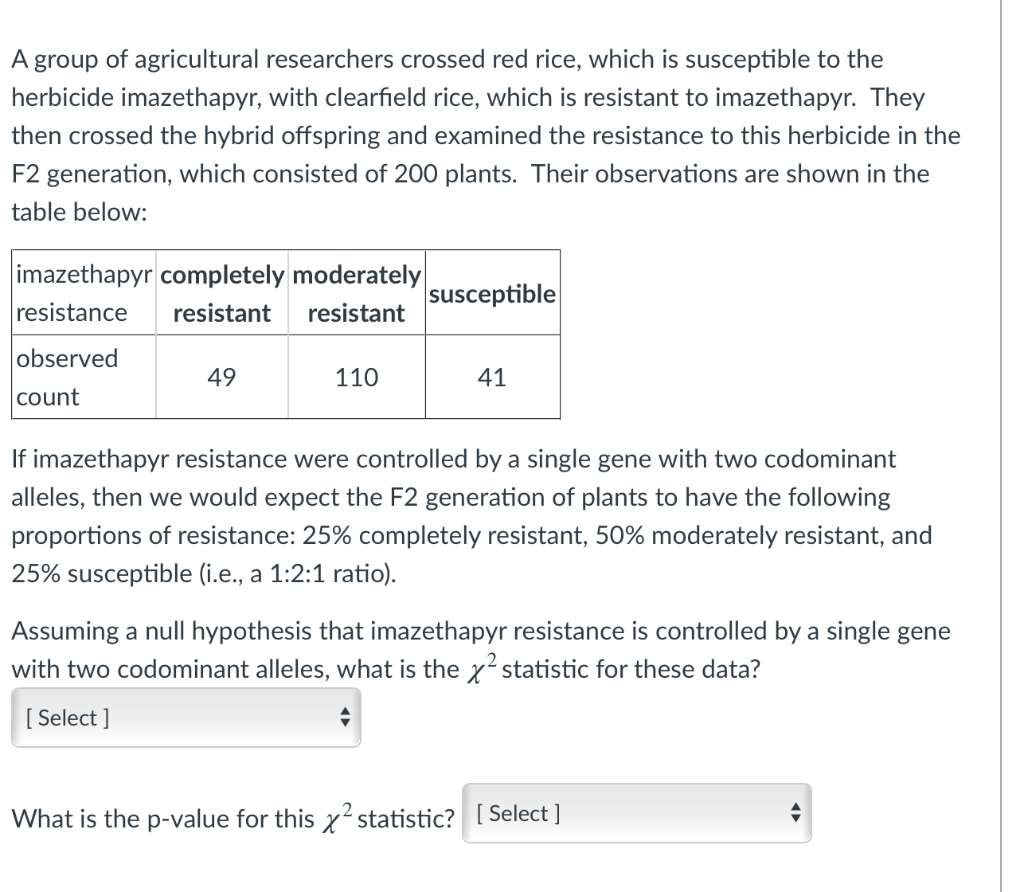The width and height of the screenshot is (1024, 892).
Task: Click the up-down arrow of the p-value dropdown
Action: [x=795, y=813]
